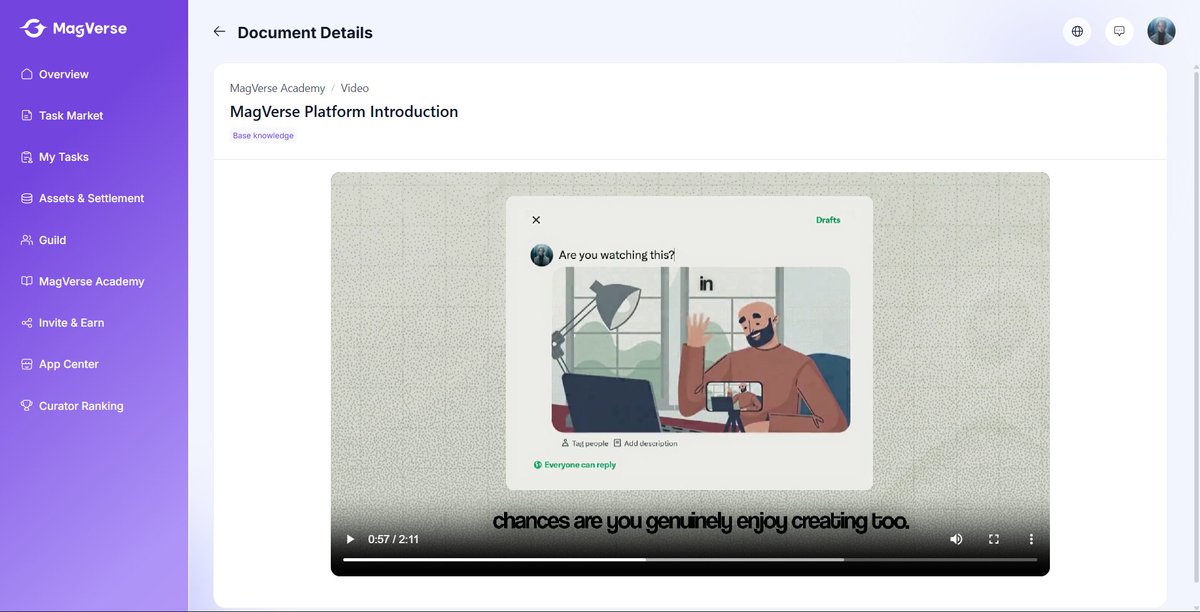This screenshot has width=1200, height=612.
Task: Click the Guild people icon
Action: pos(27,240)
